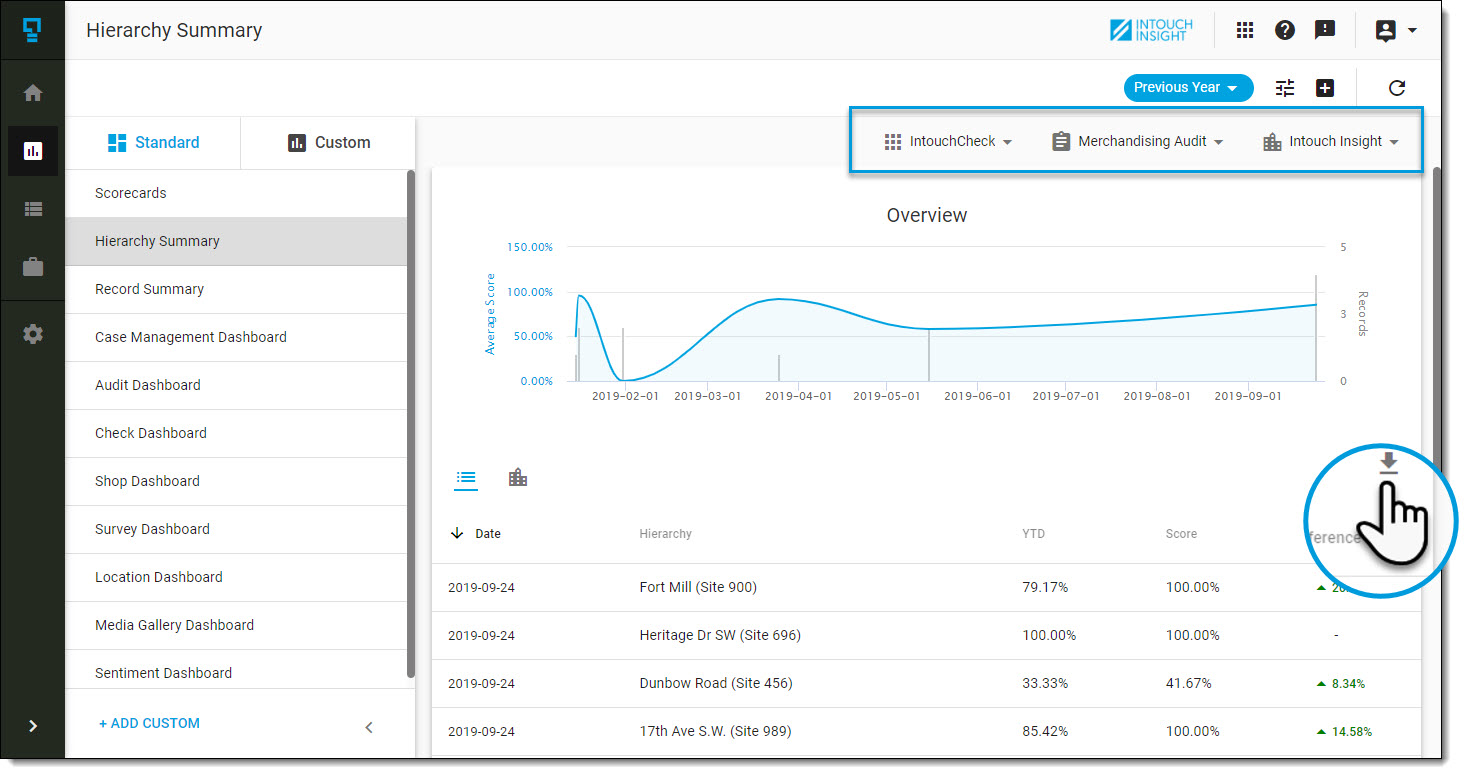Switch to the Custom dashboards tab

[x=328, y=142]
